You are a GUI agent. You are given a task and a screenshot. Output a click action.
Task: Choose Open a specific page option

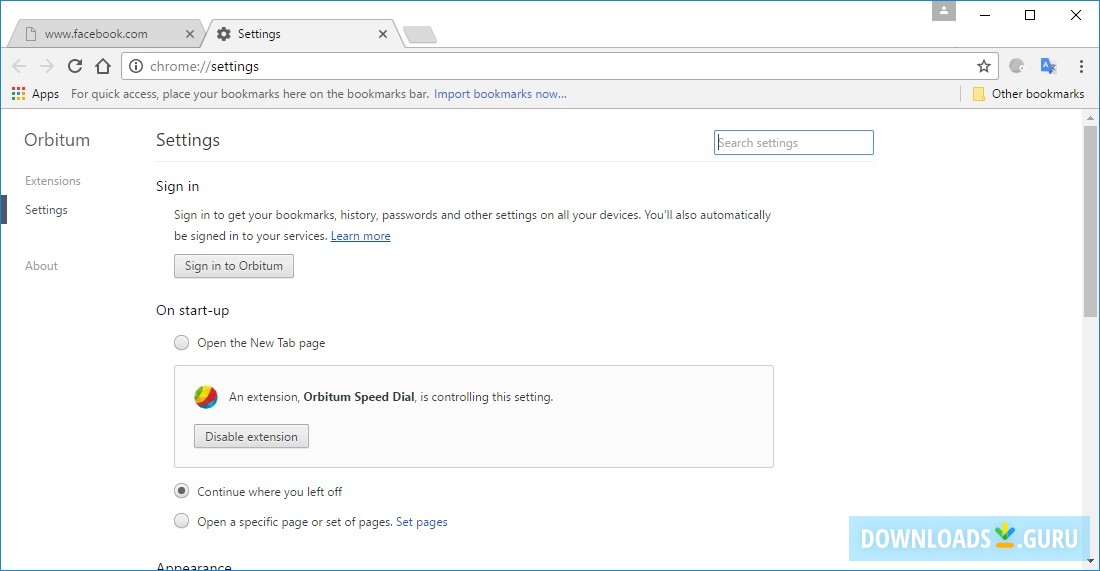pos(181,521)
